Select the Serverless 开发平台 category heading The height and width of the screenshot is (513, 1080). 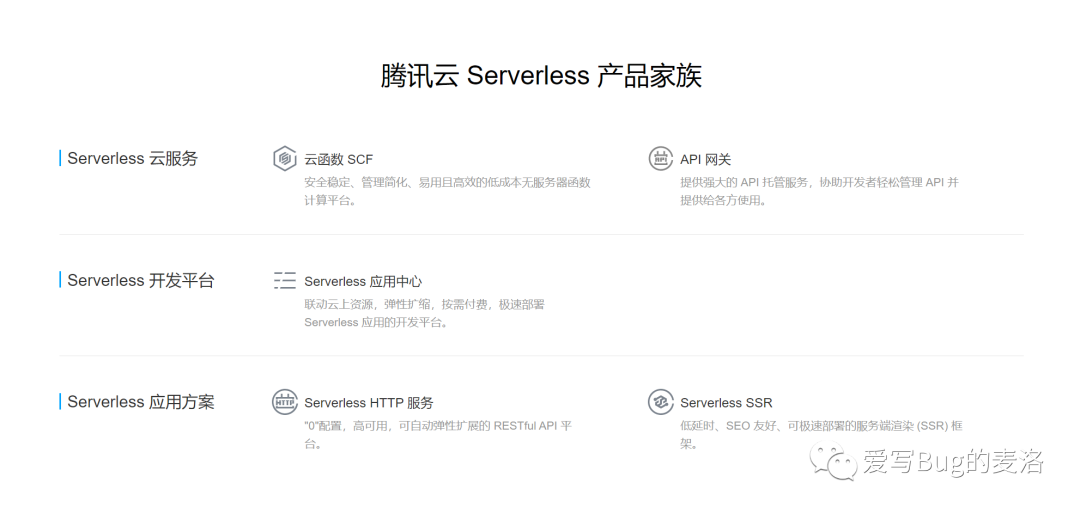141,280
